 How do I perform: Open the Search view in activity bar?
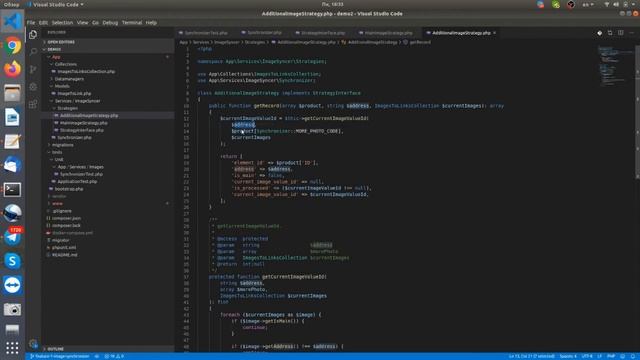tap(33, 52)
